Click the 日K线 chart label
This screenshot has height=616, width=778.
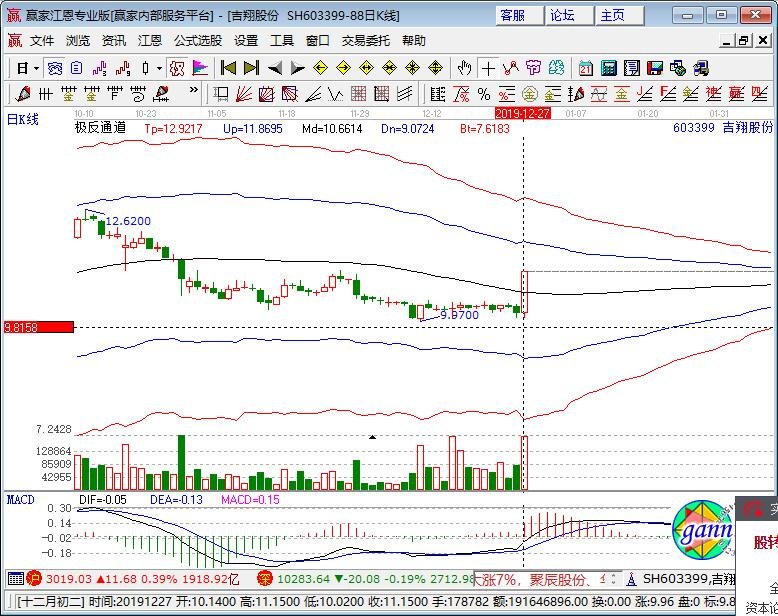click(x=22, y=120)
